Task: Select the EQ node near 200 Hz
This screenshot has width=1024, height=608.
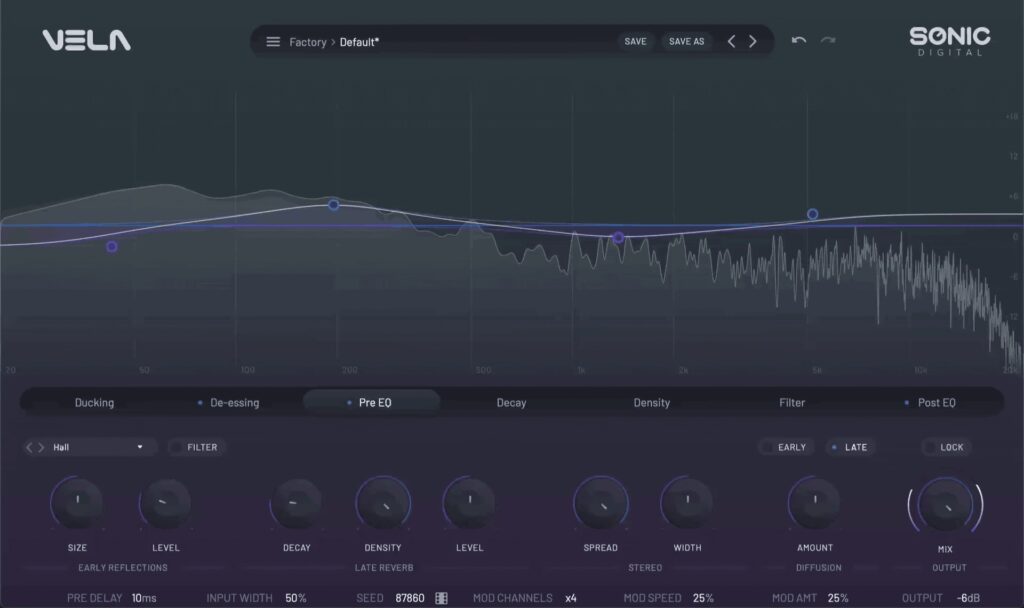Action: pyautogui.click(x=334, y=205)
